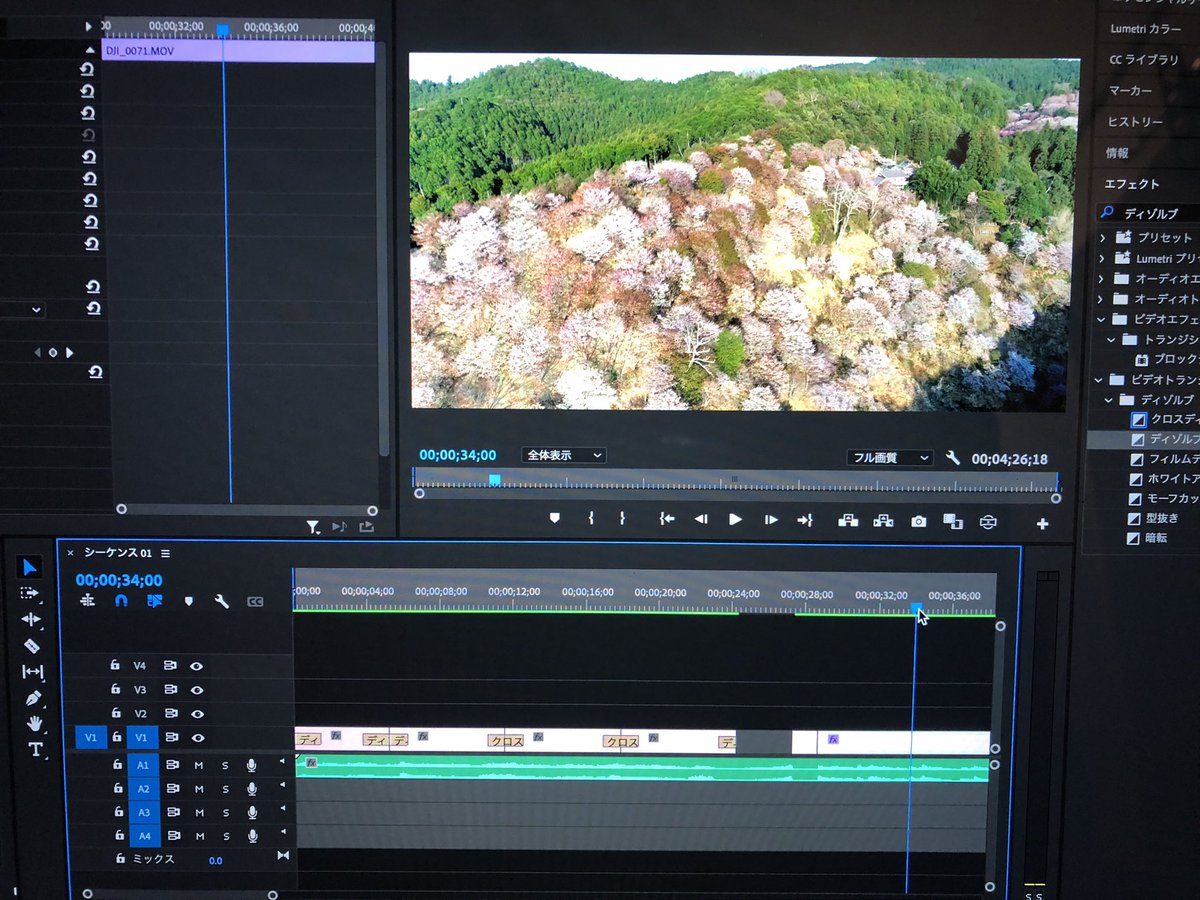Toggle the lock on track V3
Image resolution: width=1200 pixels, height=900 pixels.
[x=116, y=690]
